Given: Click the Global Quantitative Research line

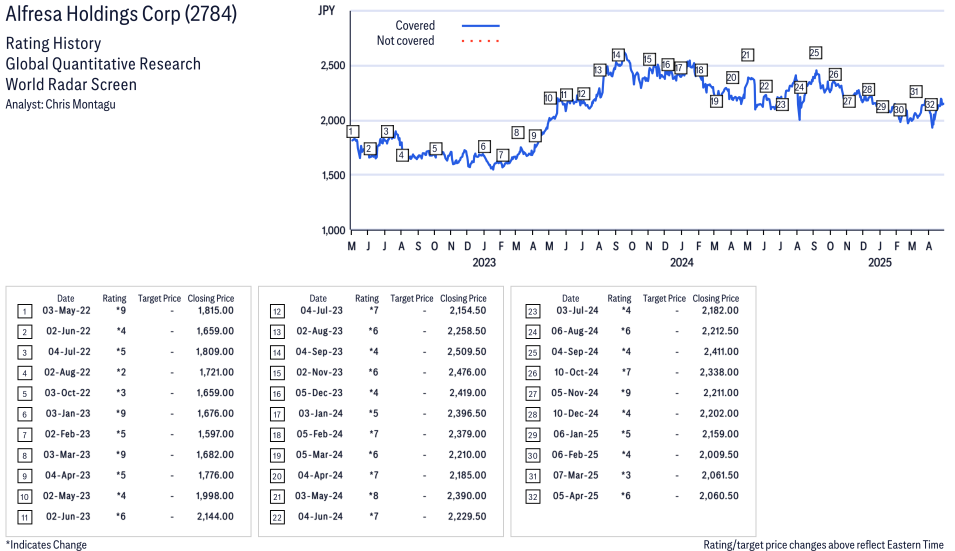Looking at the screenshot, I should pyautogui.click(x=103, y=64).
